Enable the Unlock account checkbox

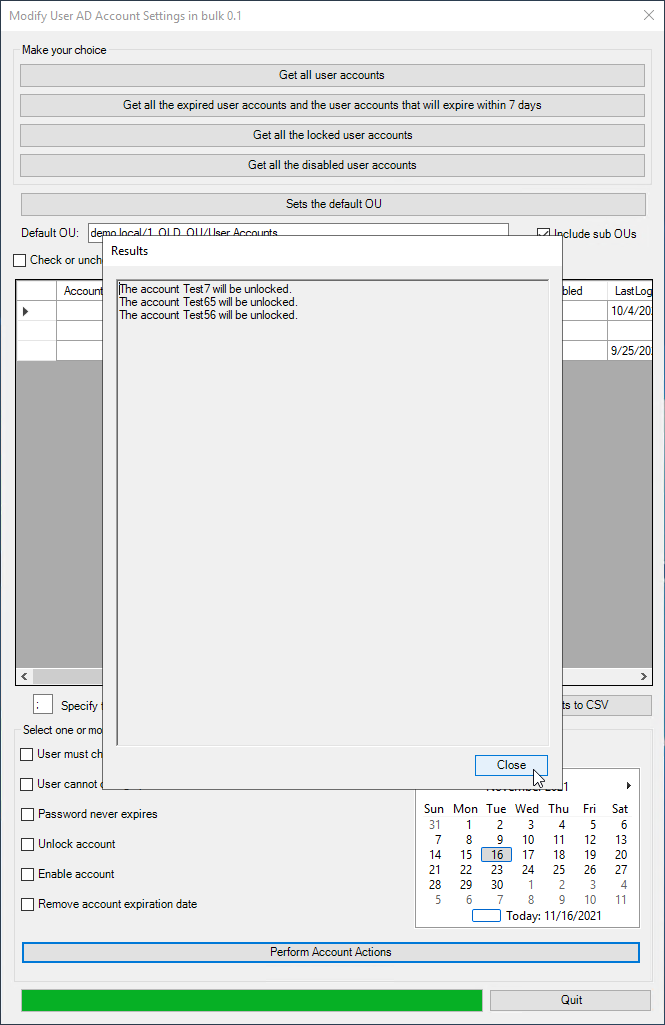(28, 844)
